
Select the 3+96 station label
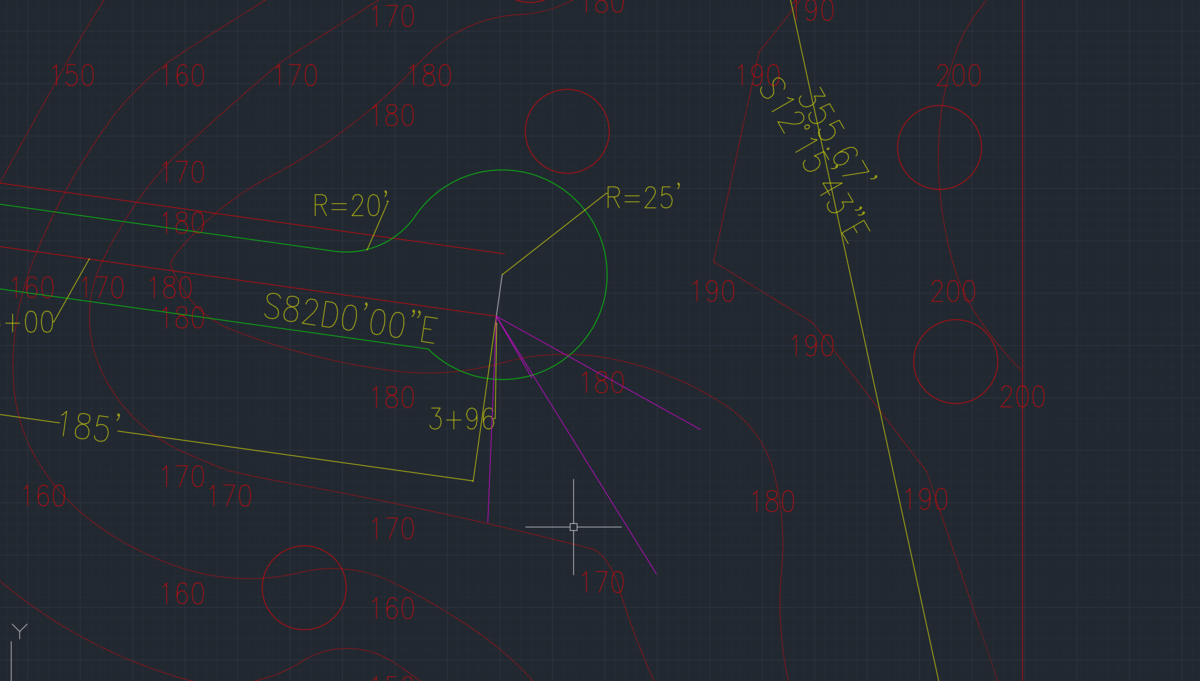461,419
